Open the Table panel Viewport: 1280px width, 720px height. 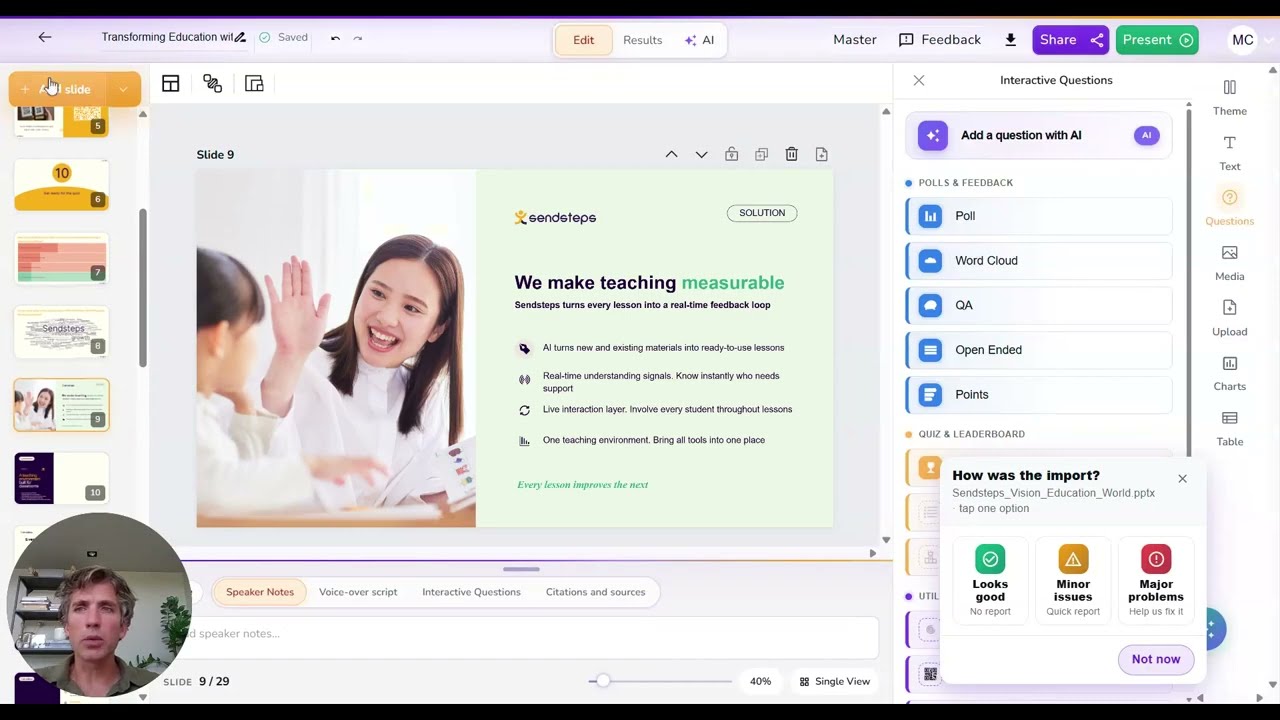pyautogui.click(x=1229, y=428)
